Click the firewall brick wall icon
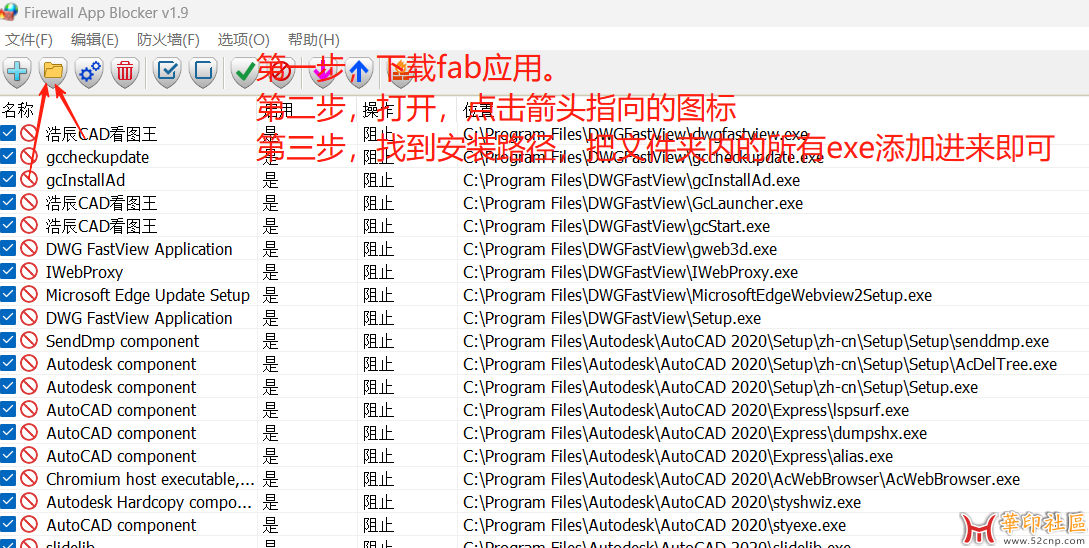Screen dimensions: 1089x548 (x=400, y=71)
